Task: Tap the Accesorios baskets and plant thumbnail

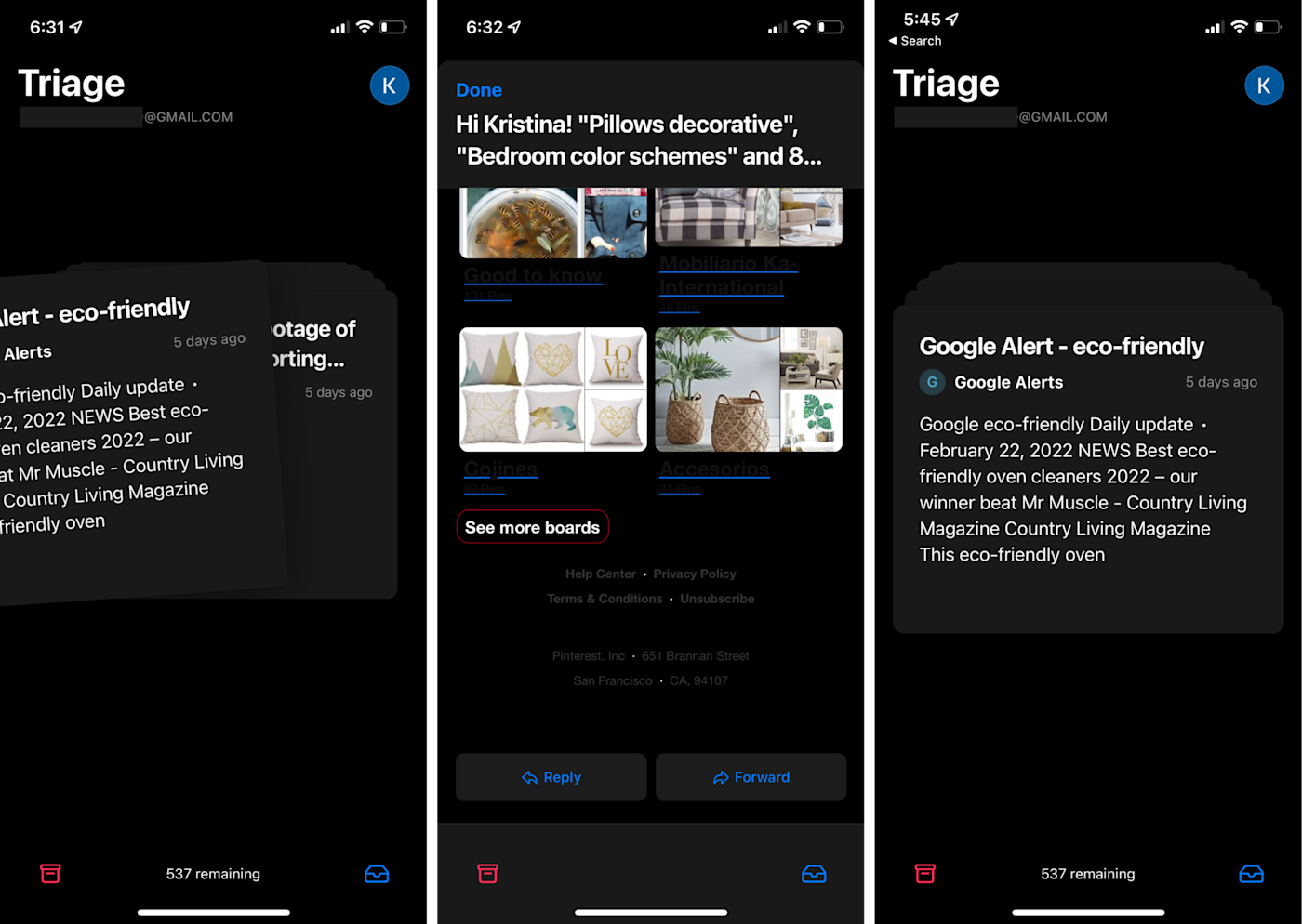Action: pyautogui.click(x=749, y=389)
